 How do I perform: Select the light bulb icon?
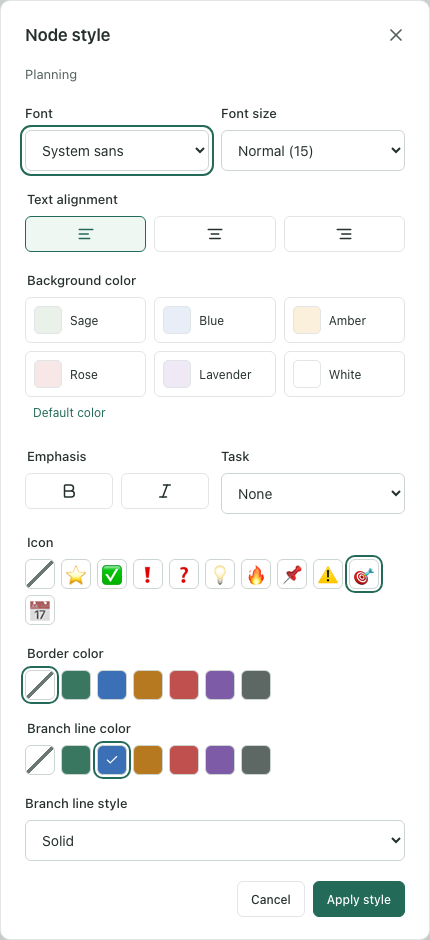(x=220, y=574)
